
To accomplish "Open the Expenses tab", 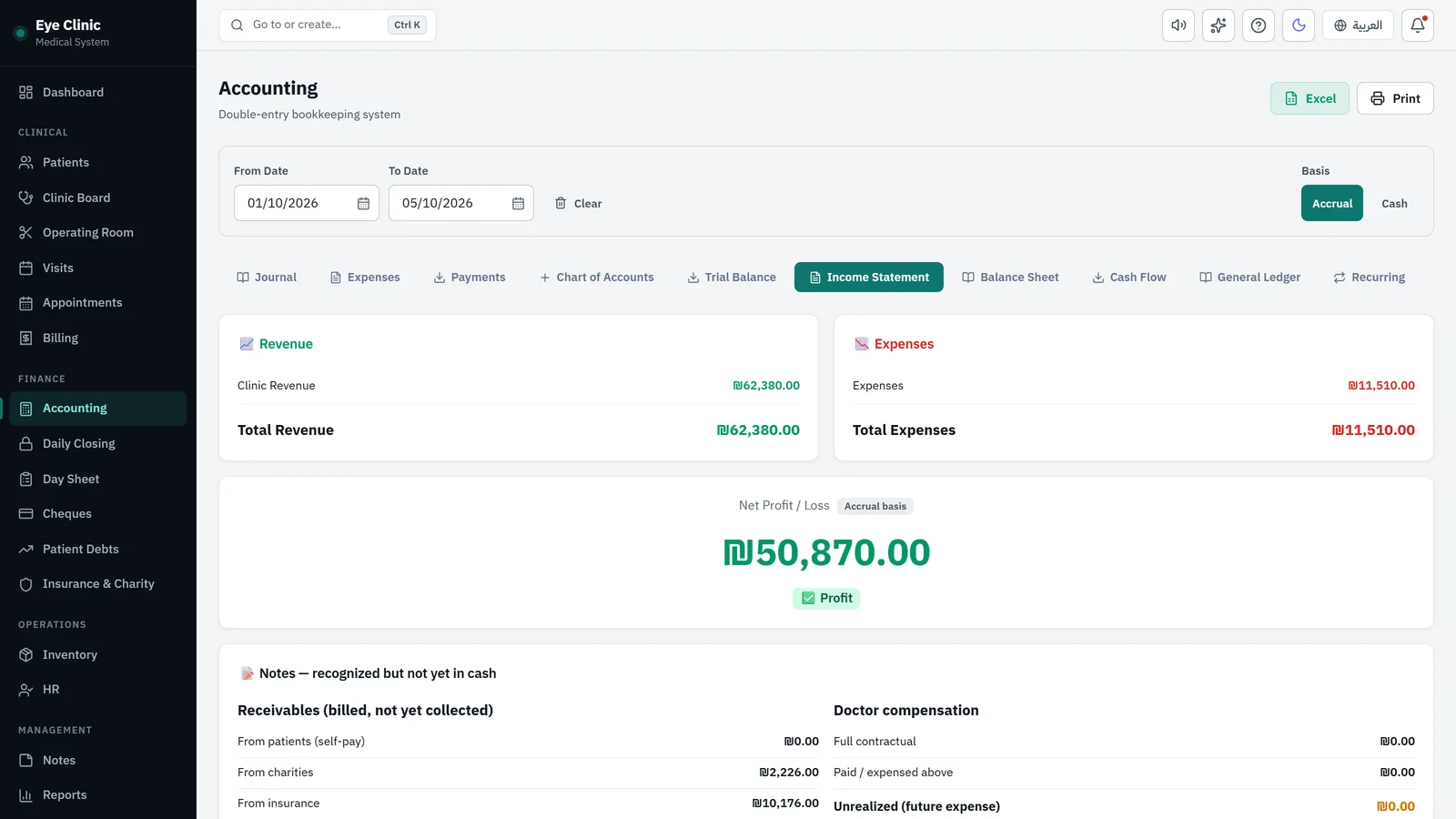I will [x=365, y=278].
